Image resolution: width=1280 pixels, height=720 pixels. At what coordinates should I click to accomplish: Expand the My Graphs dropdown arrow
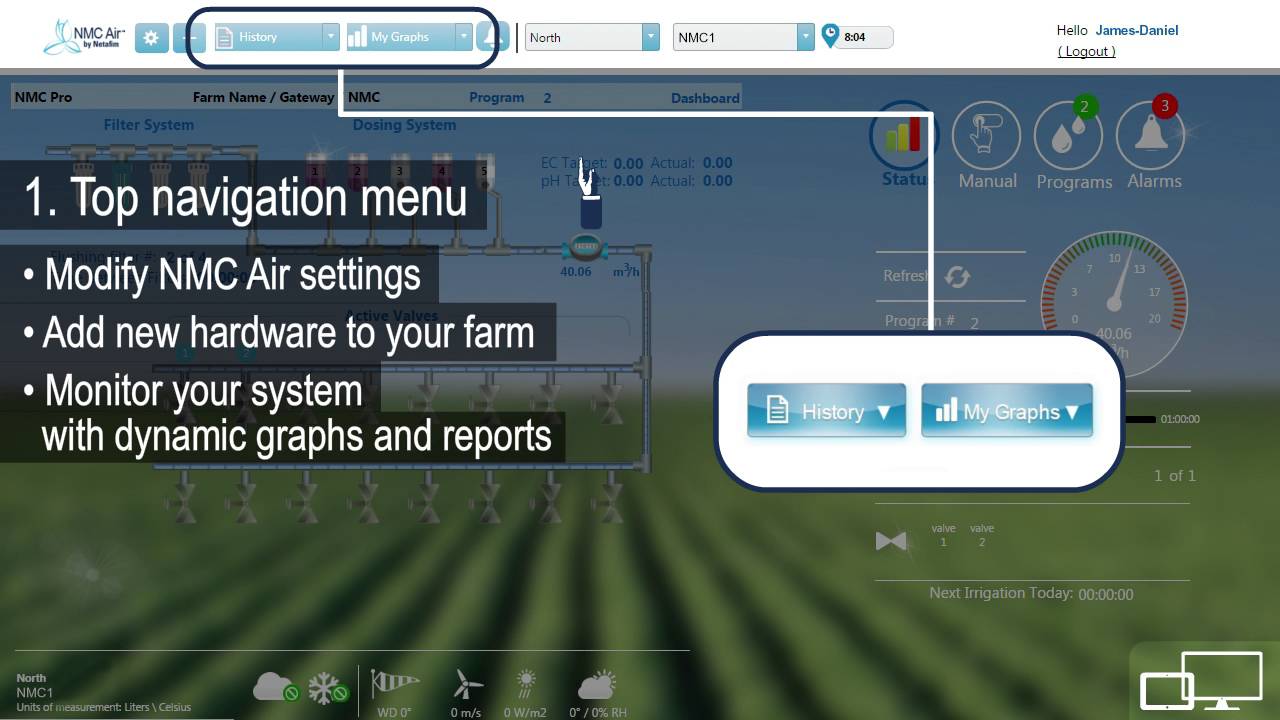463,37
